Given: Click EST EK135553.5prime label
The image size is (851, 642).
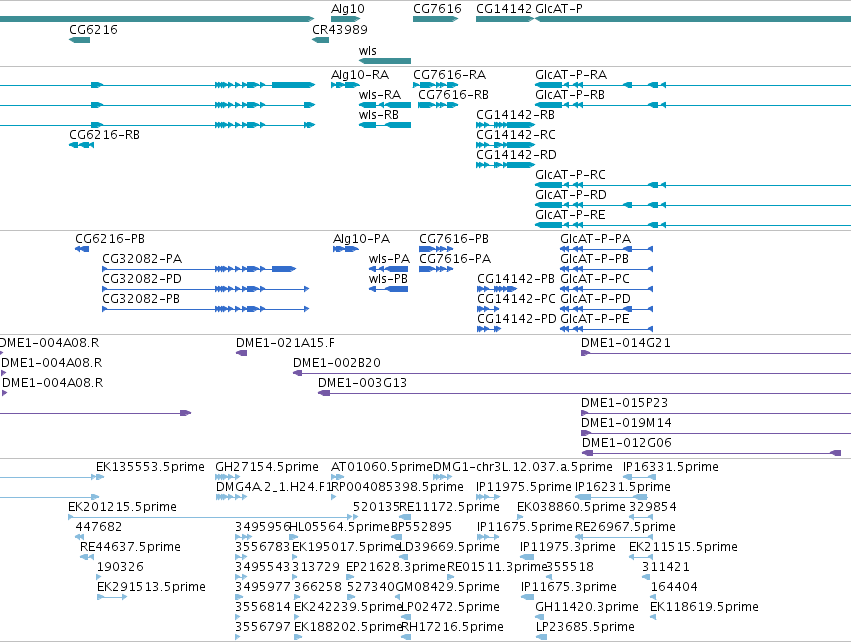Looking at the screenshot, I should [x=150, y=467].
